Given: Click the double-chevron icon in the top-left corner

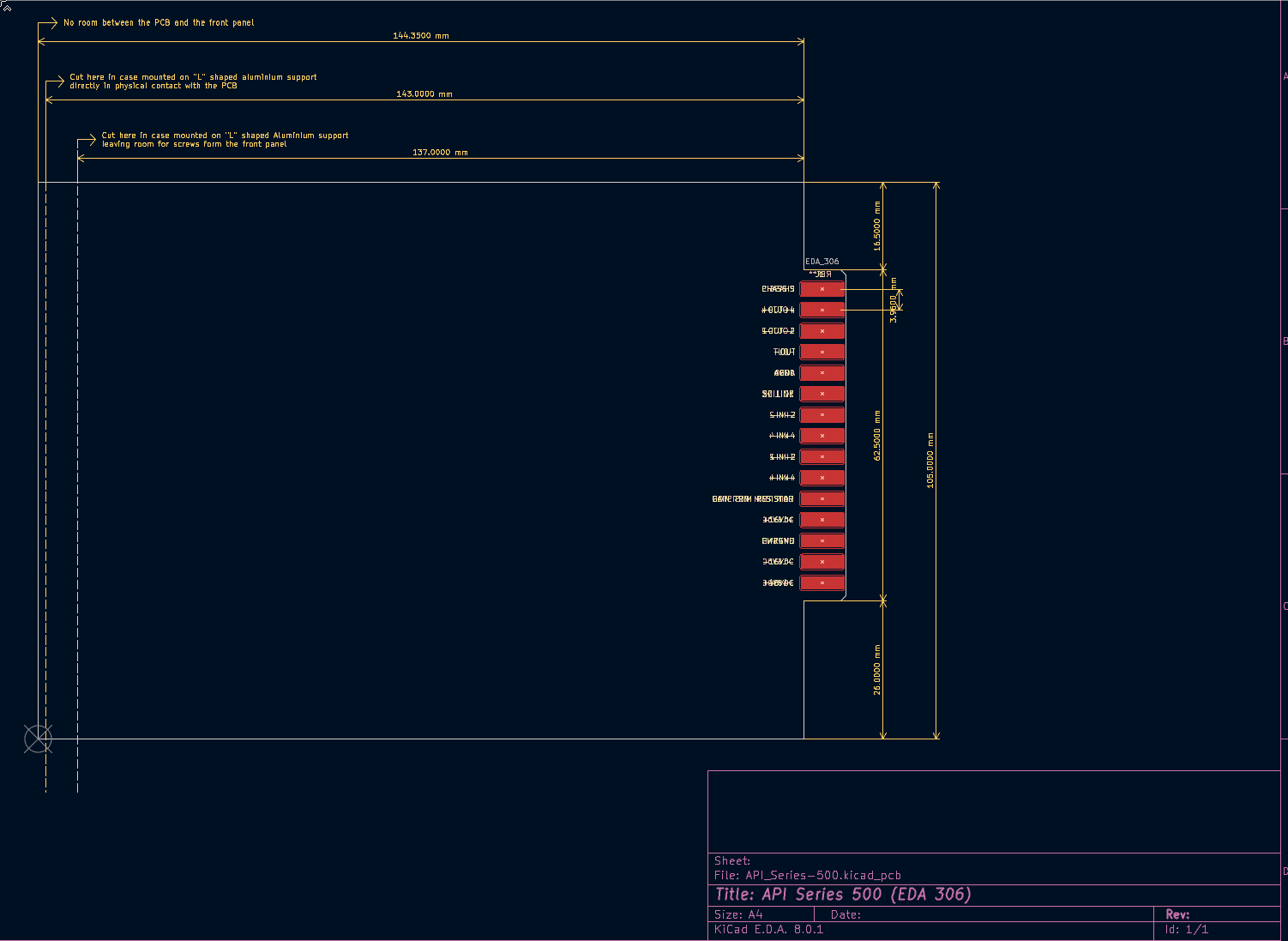Looking at the screenshot, I should (6, 6).
